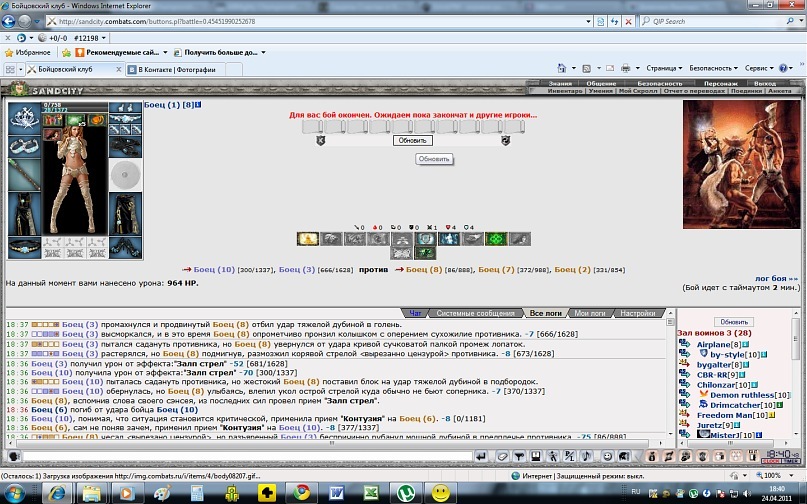Image resolution: width=807 pixels, height=504 pixels.
Task: Activate the yellow glowing combat skill icon
Action: (308, 239)
